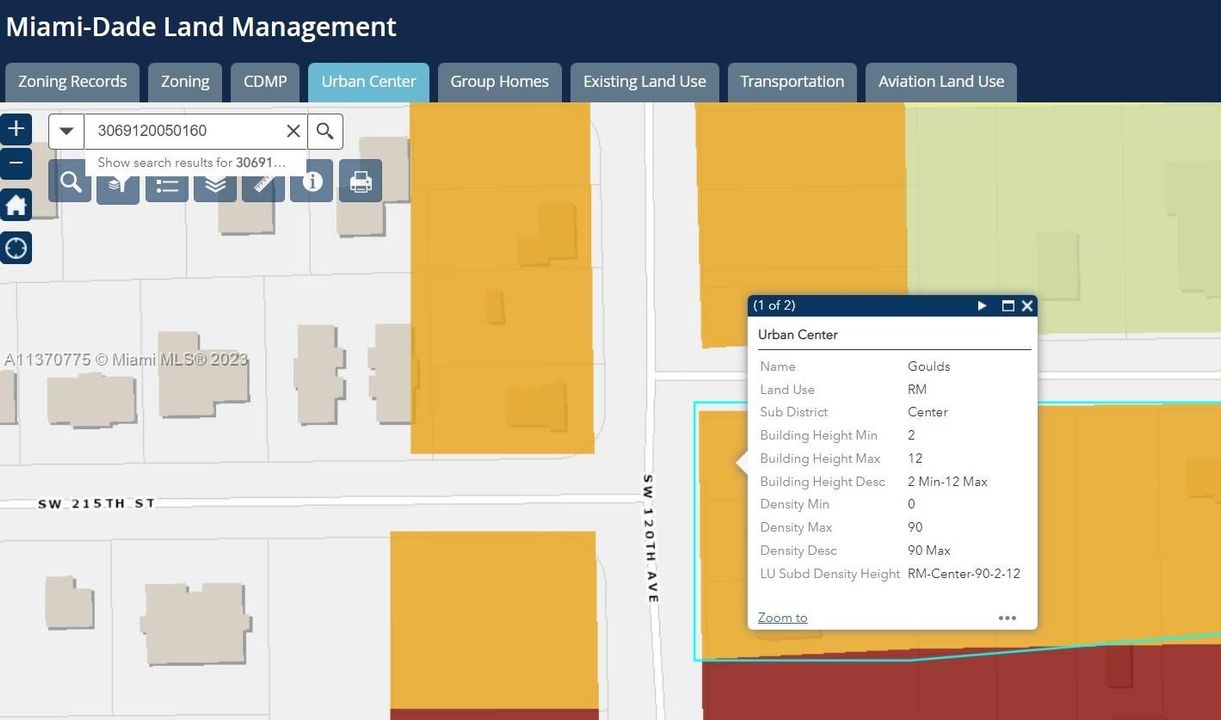The image size is (1221, 720).
Task: Open the Existing Land Use tab
Action: tap(644, 82)
